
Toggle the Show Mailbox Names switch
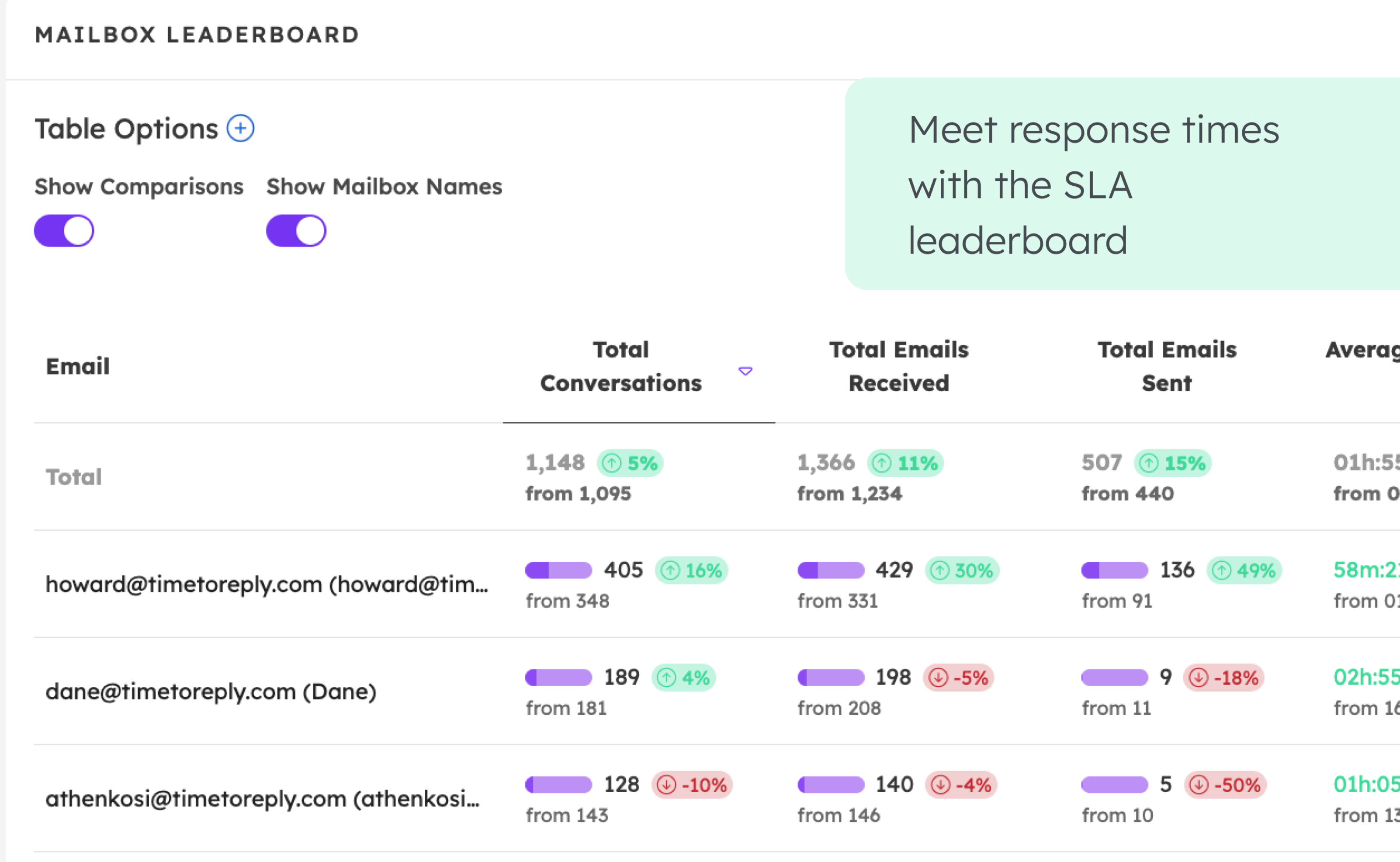pyautogui.click(x=296, y=231)
